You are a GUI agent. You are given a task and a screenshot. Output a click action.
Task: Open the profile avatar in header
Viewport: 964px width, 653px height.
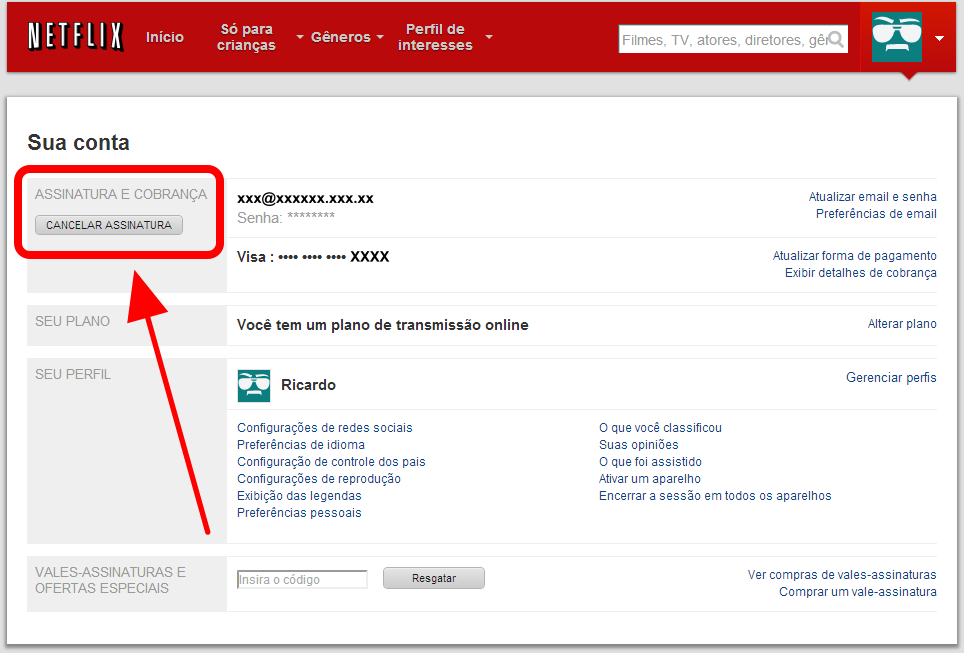point(896,37)
